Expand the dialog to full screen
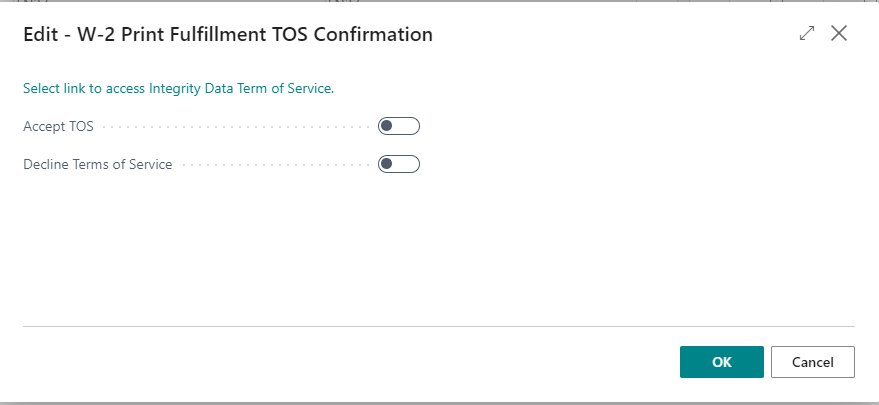Image resolution: width=879 pixels, height=405 pixels. coord(807,34)
